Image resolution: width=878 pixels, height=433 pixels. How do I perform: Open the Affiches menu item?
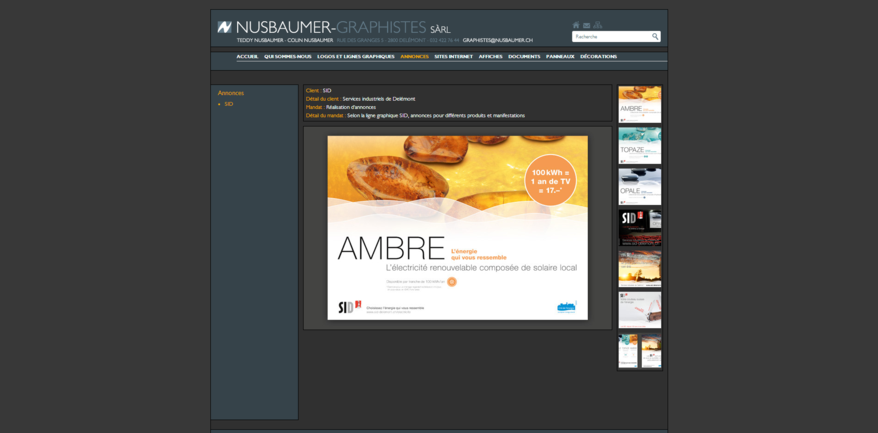pyautogui.click(x=491, y=57)
